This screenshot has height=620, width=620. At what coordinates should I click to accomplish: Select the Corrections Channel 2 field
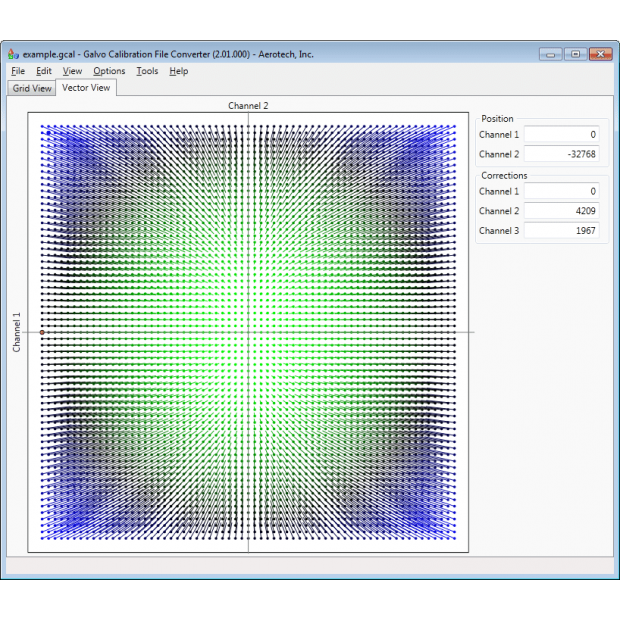coord(561,211)
